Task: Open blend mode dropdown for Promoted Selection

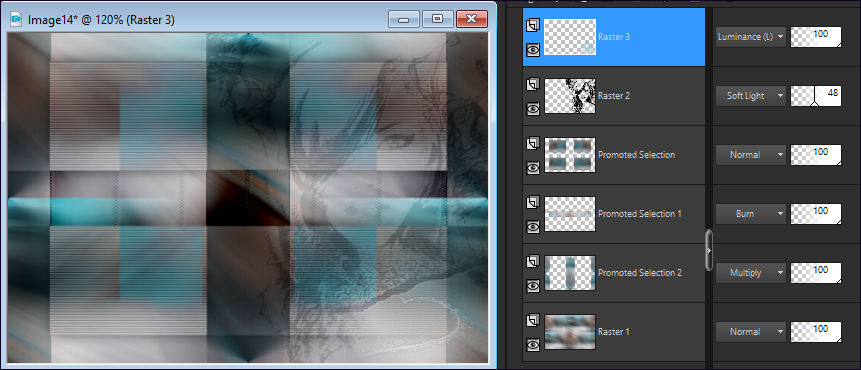Action: 751,155
